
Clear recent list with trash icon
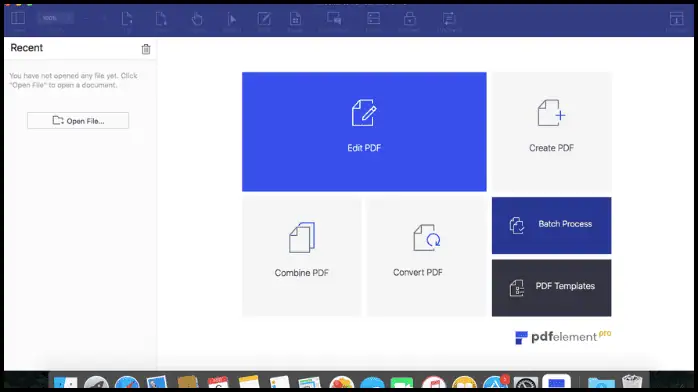click(146, 49)
